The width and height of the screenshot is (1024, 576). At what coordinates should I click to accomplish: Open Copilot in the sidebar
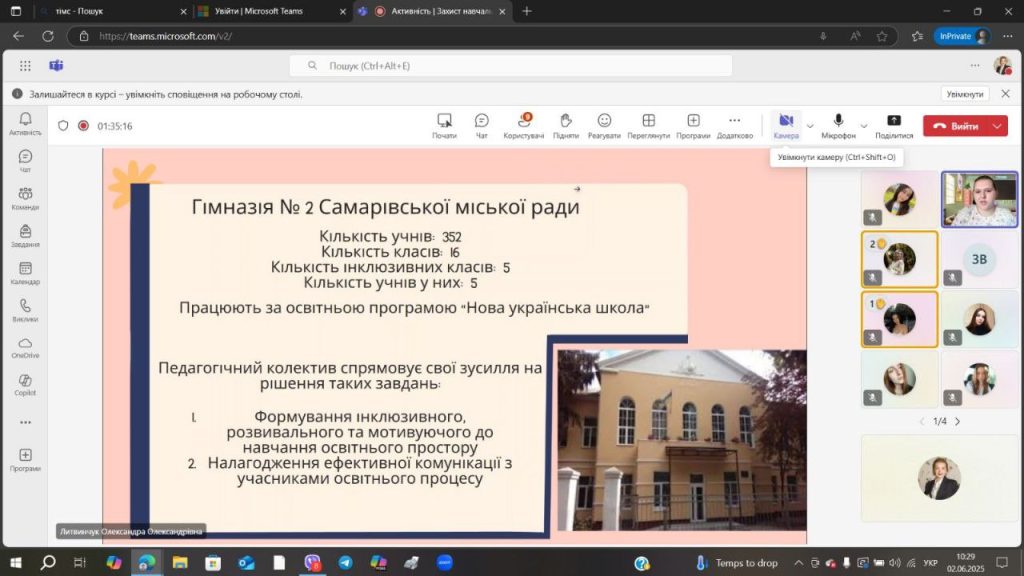[x=25, y=385]
